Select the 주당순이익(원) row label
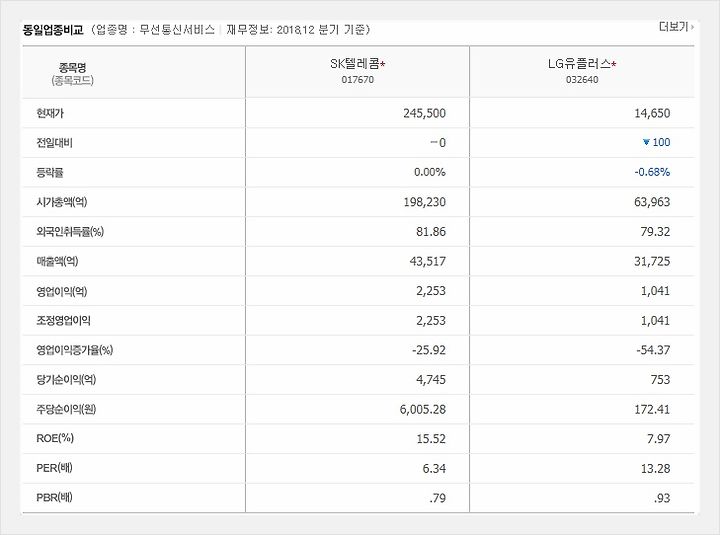This screenshot has height=535, width=720. (x=66, y=409)
